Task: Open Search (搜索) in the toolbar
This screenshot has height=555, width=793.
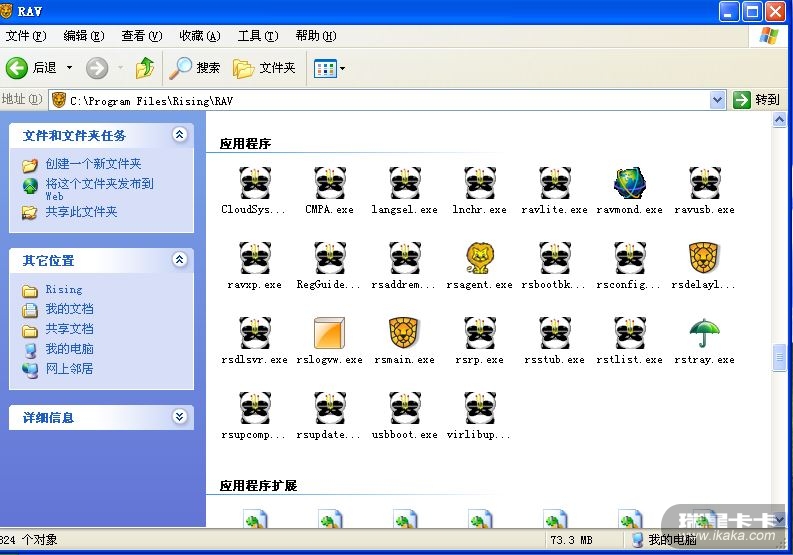Action: pos(195,68)
